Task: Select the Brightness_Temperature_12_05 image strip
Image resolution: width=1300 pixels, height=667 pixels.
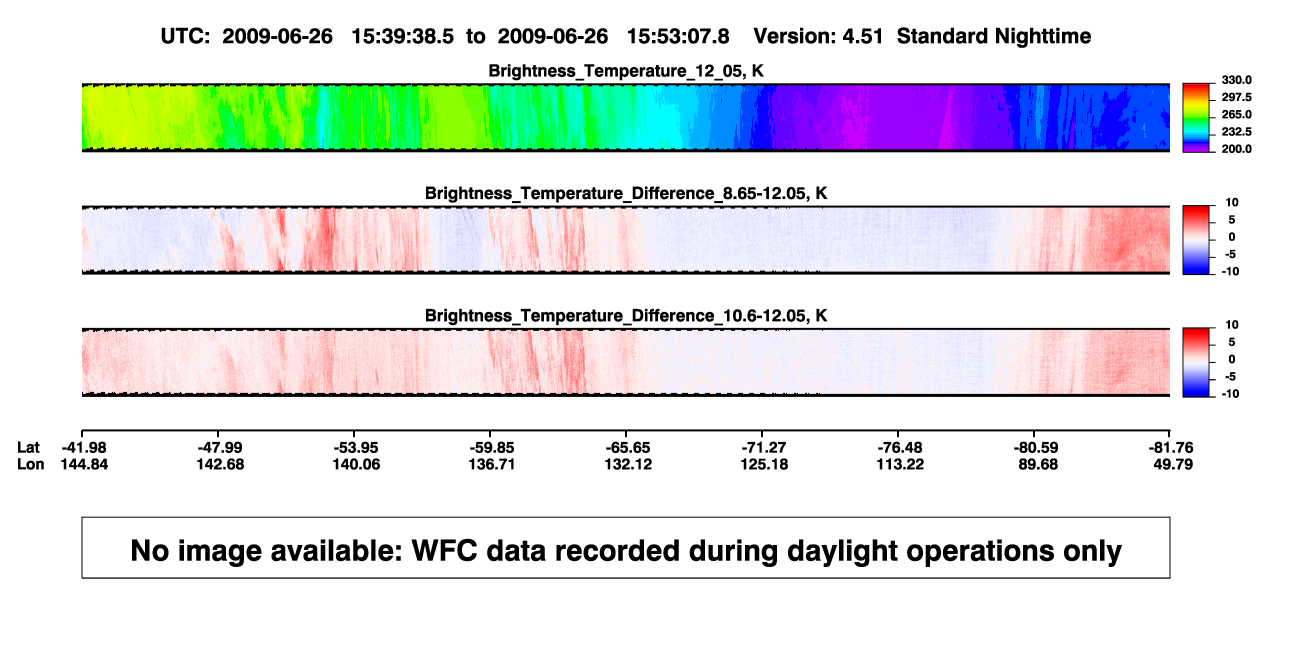Action: pyautogui.click(x=626, y=118)
